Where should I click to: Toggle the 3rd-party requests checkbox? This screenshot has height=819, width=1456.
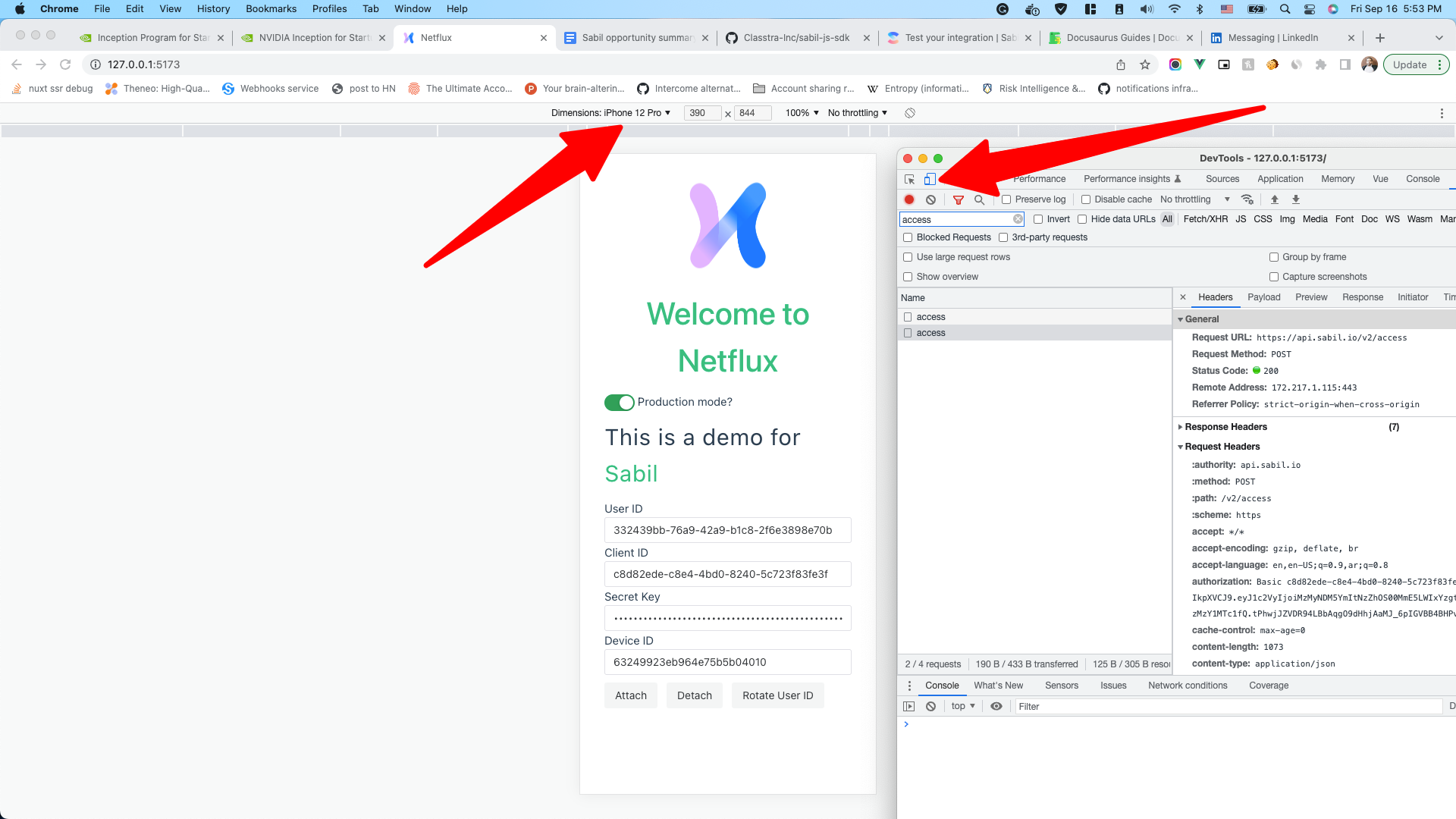(x=1003, y=237)
